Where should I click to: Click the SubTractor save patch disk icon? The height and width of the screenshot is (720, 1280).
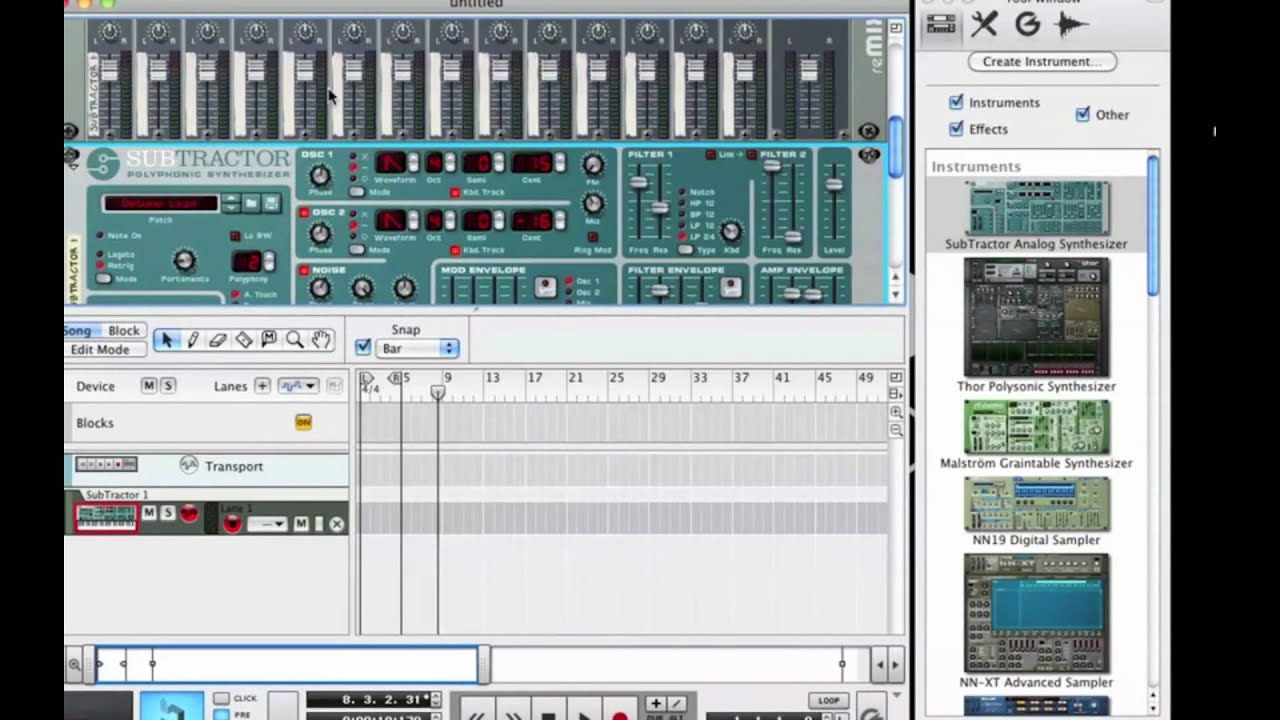point(270,203)
